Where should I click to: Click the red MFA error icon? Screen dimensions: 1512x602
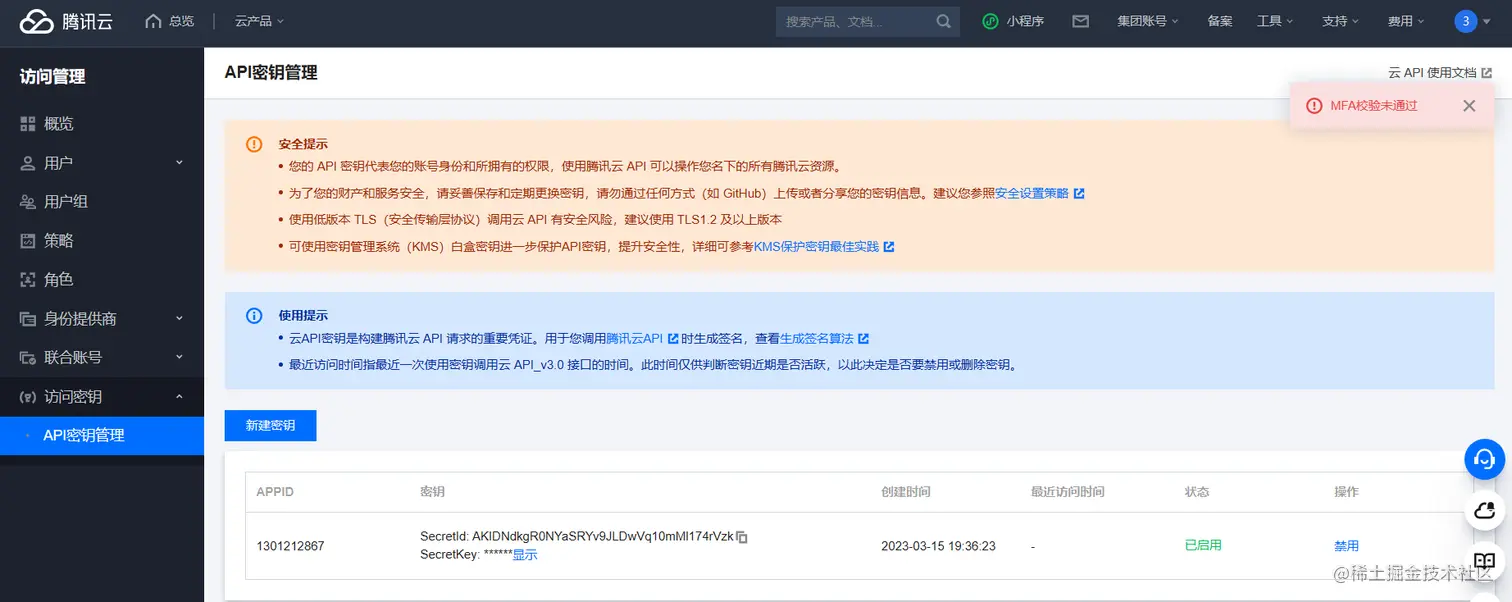point(1314,105)
